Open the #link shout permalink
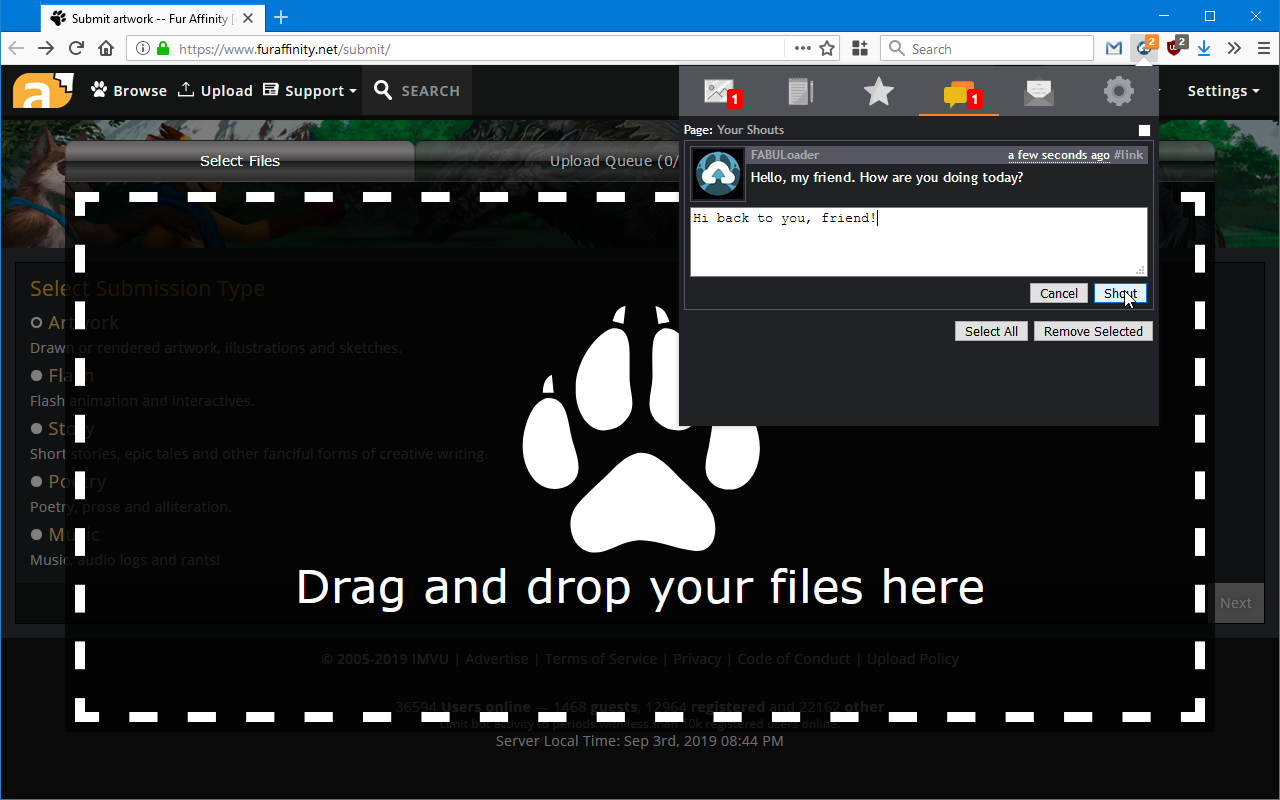 (x=1128, y=155)
